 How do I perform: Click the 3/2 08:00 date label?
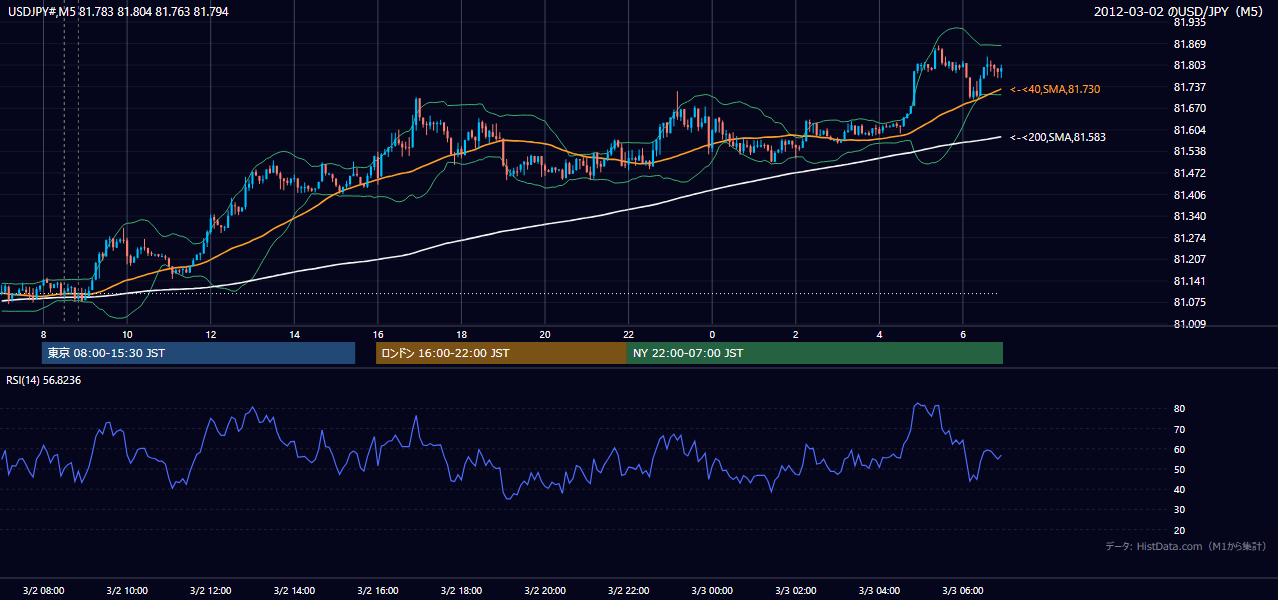point(43,591)
